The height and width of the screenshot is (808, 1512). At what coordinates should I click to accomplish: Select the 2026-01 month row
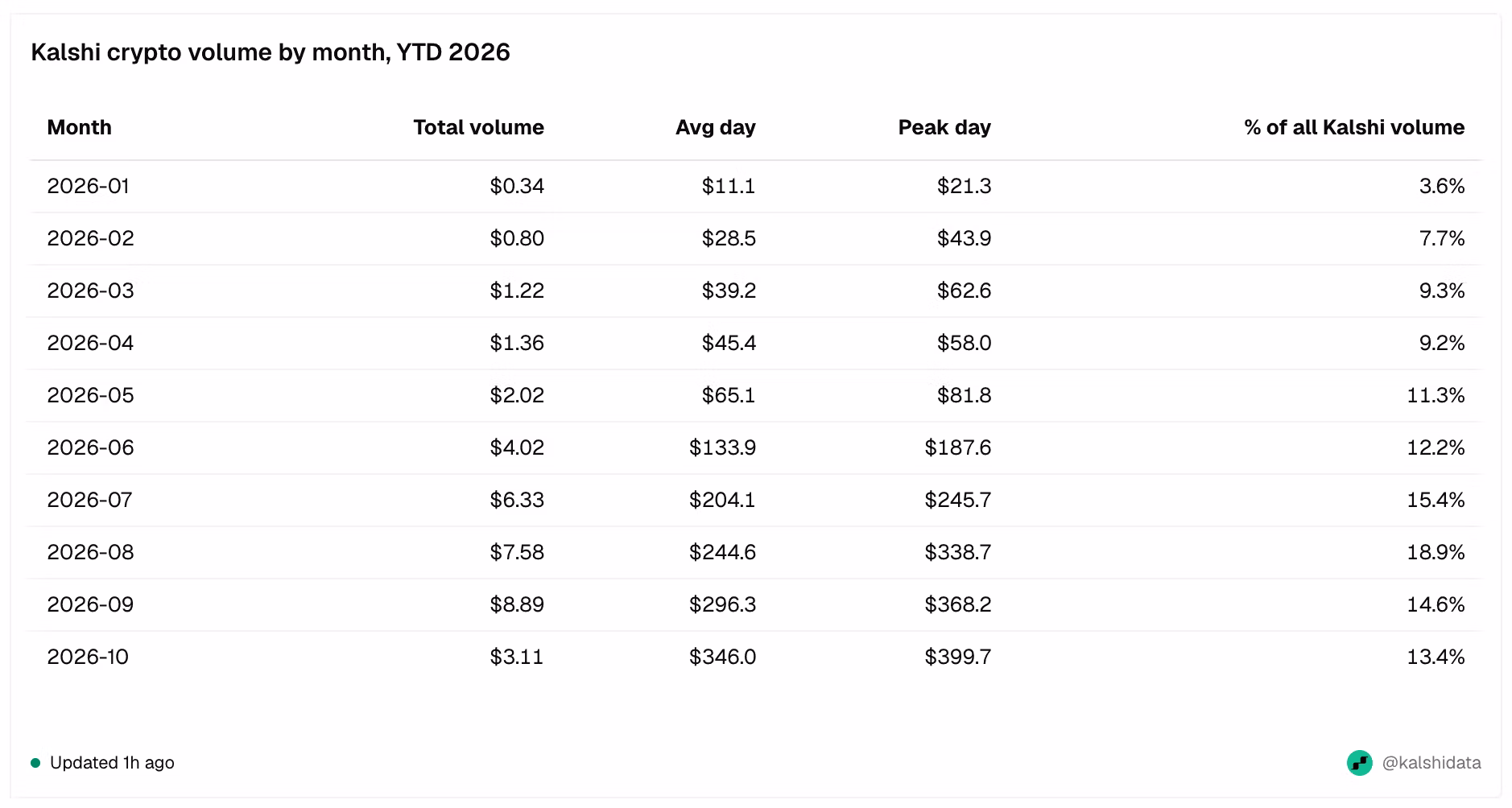(755, 186)
